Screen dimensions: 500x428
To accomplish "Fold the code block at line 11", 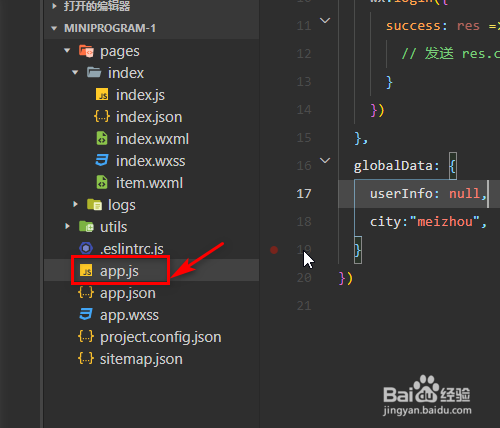I will coord(325,21).
